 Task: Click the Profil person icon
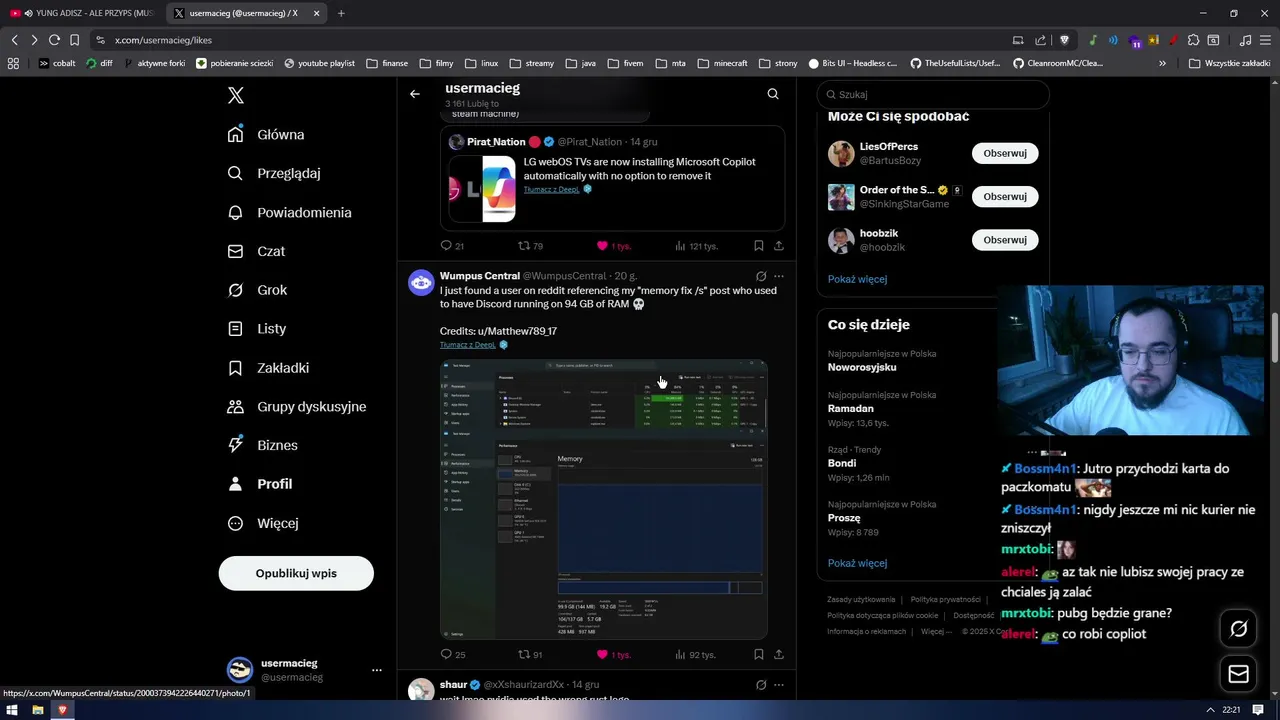pos(235,484)
